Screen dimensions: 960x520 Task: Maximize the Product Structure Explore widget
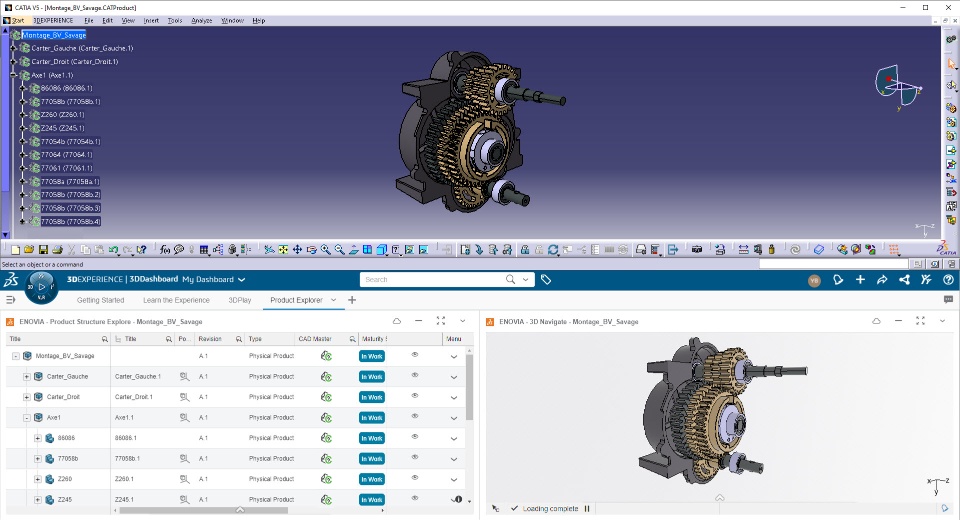[441, 321]
